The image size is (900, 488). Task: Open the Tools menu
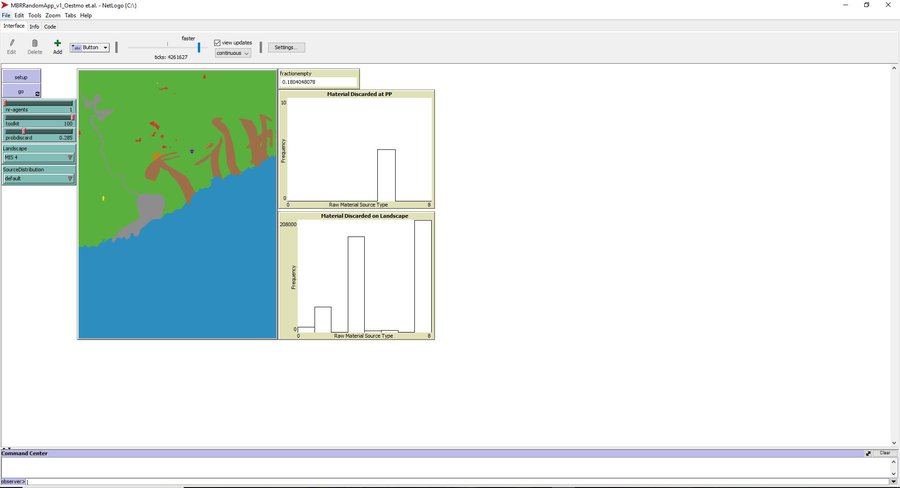(x=35, y=15)
